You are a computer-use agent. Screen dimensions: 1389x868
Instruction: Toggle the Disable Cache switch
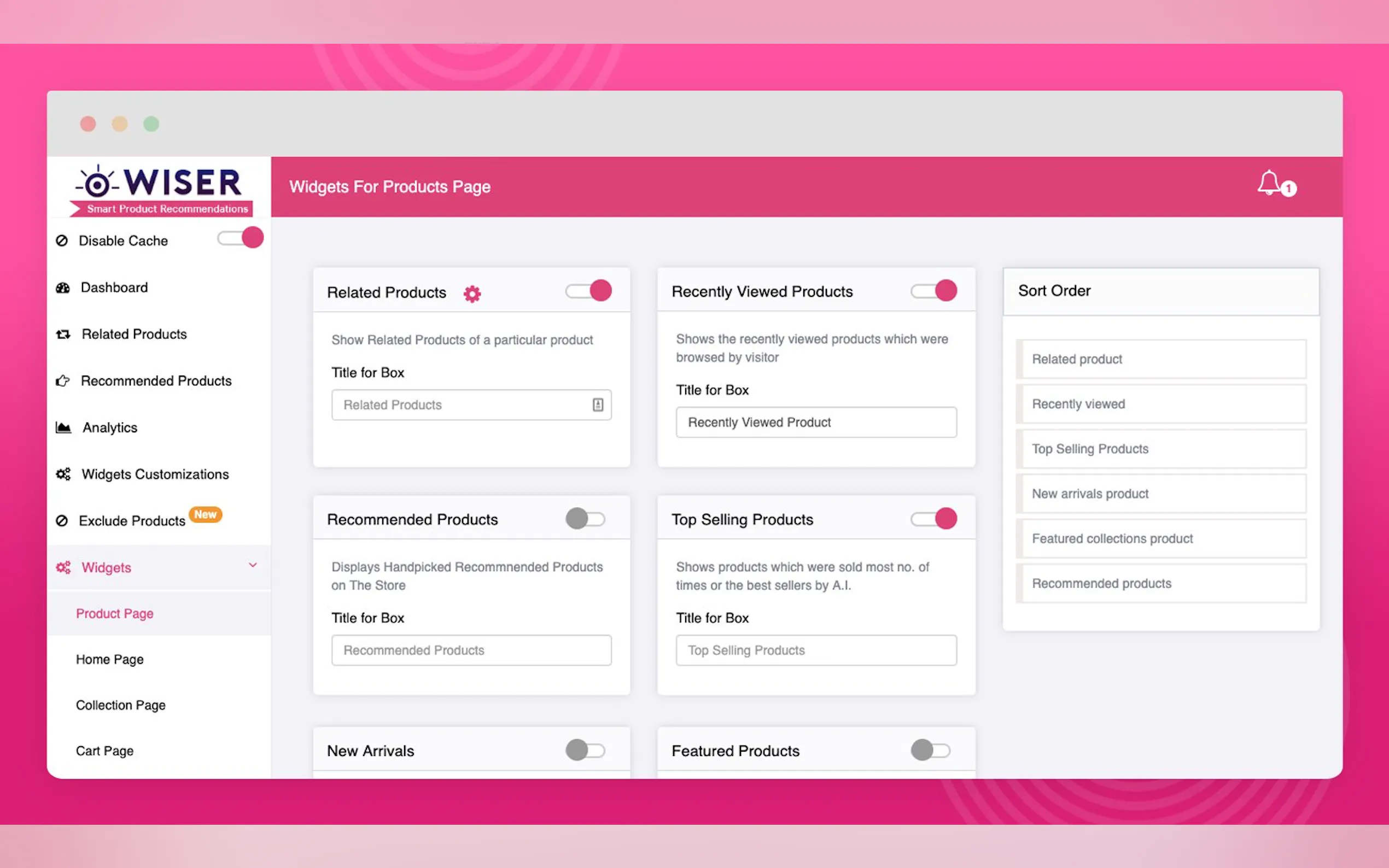click(240, 238)
